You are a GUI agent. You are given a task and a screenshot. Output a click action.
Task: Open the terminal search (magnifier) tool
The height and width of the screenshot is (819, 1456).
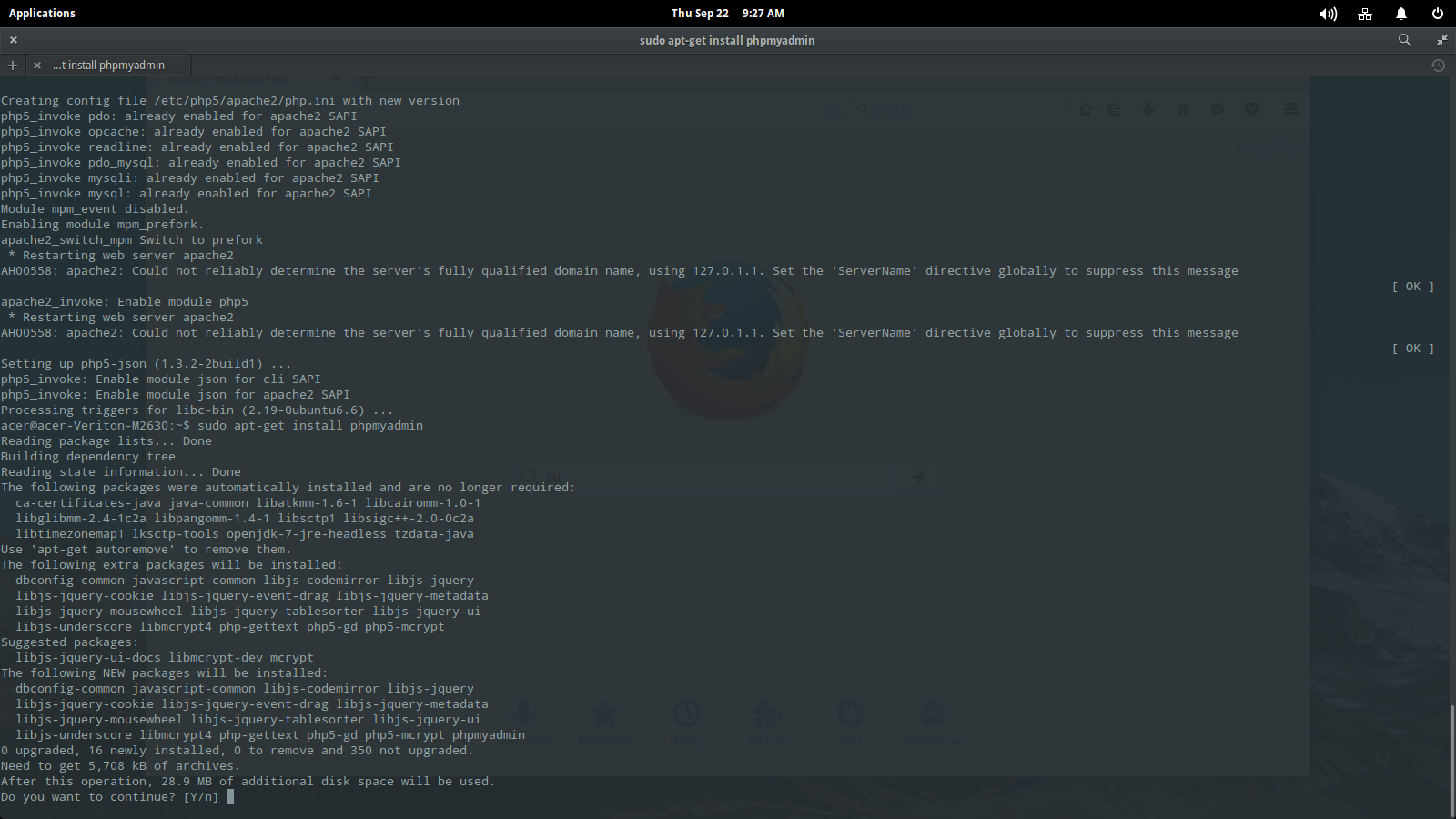pos(1405,40)
